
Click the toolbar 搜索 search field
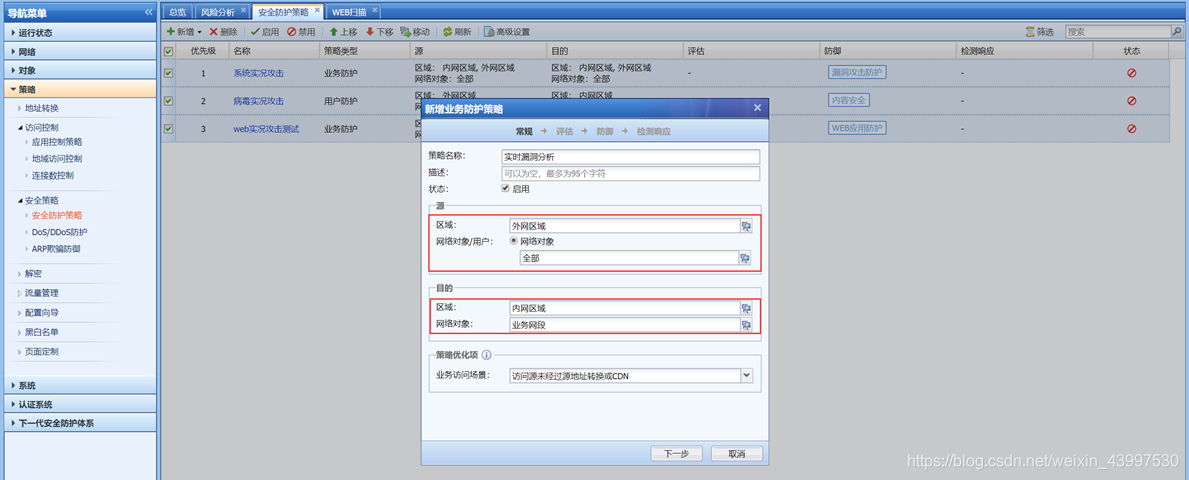1118,32
